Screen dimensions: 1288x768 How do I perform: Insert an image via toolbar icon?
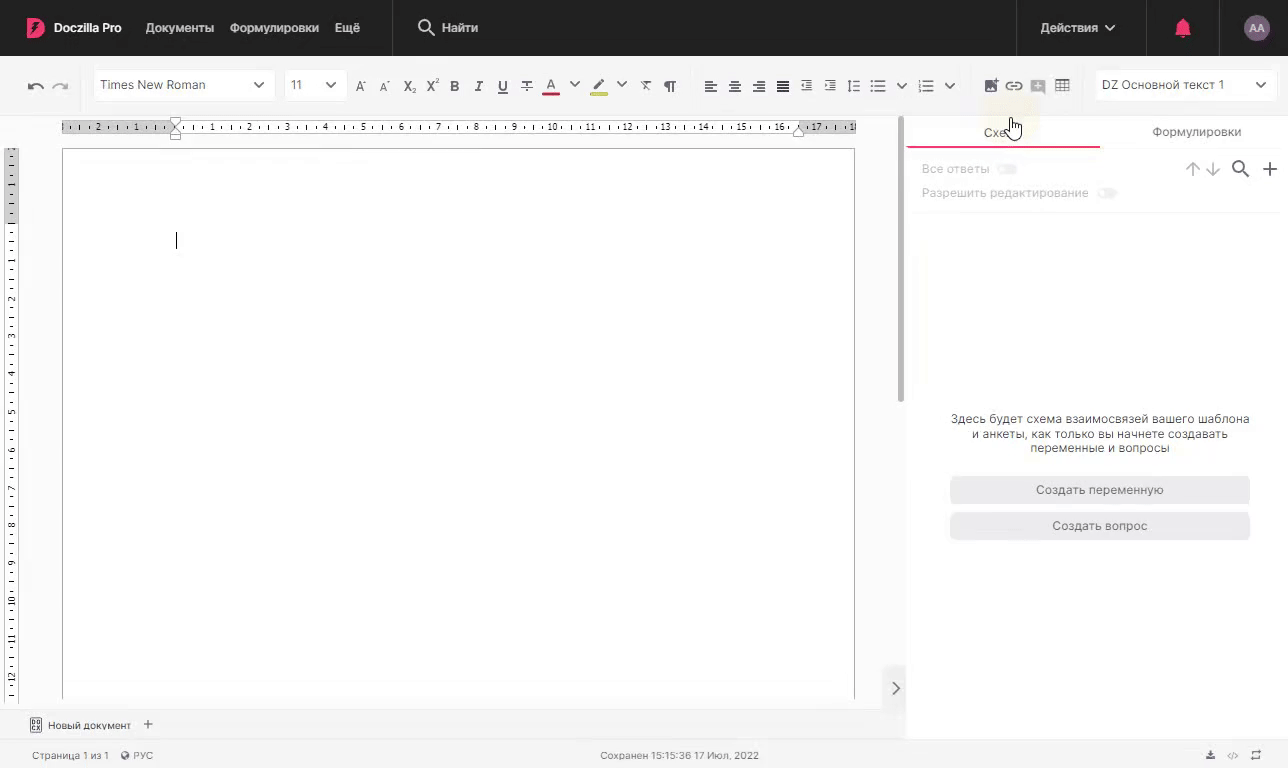click(x=991, y=86)
